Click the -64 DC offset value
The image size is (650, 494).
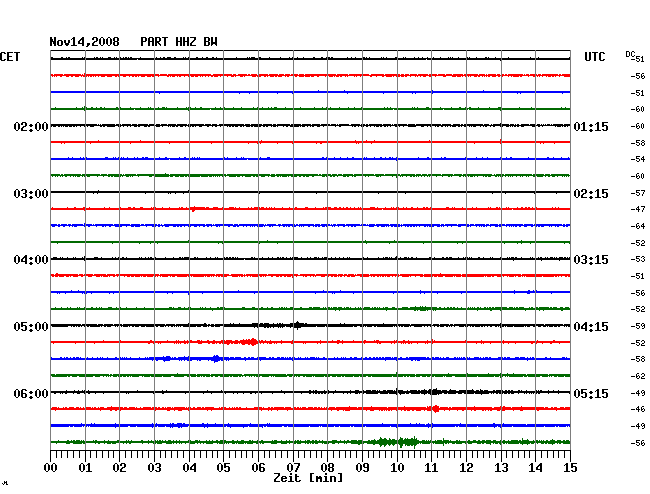coord(638,226)
